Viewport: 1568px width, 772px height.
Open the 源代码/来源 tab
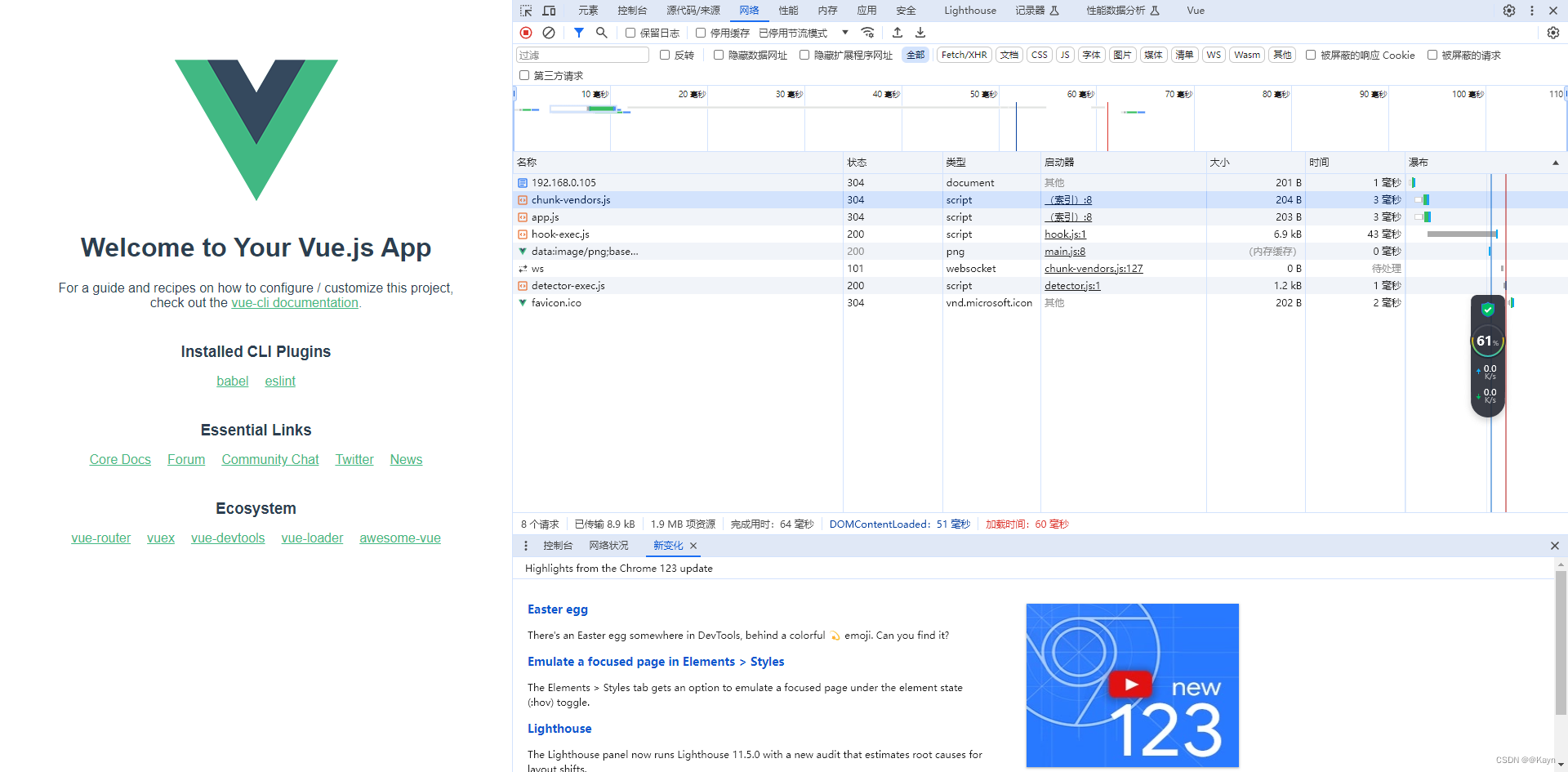tap(693, 11)
